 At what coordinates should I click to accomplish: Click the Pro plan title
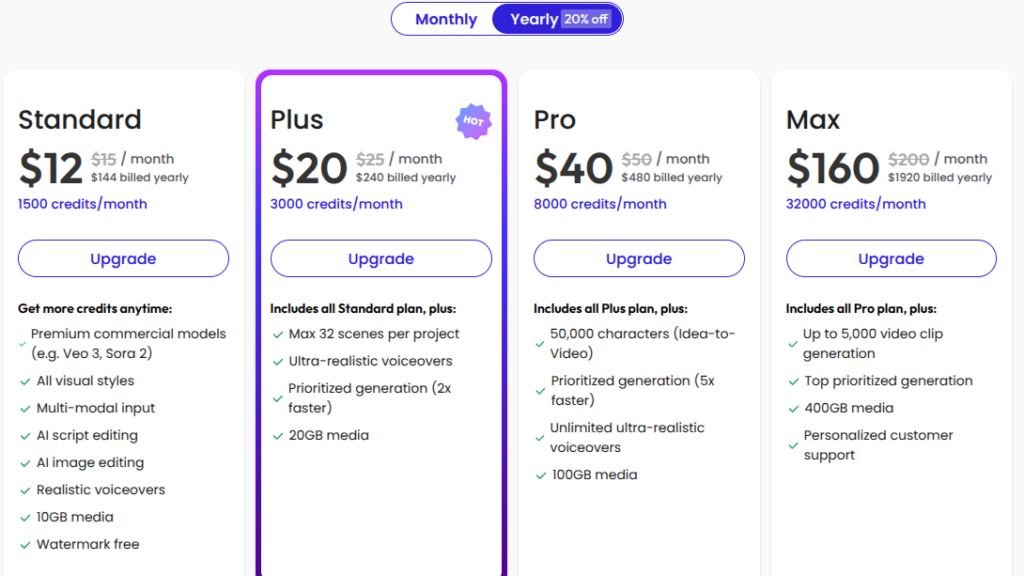tap(555, 120)
